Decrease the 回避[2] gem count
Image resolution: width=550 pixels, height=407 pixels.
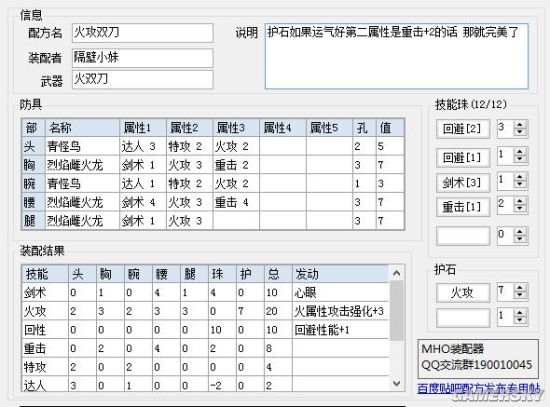pos(520,132)
